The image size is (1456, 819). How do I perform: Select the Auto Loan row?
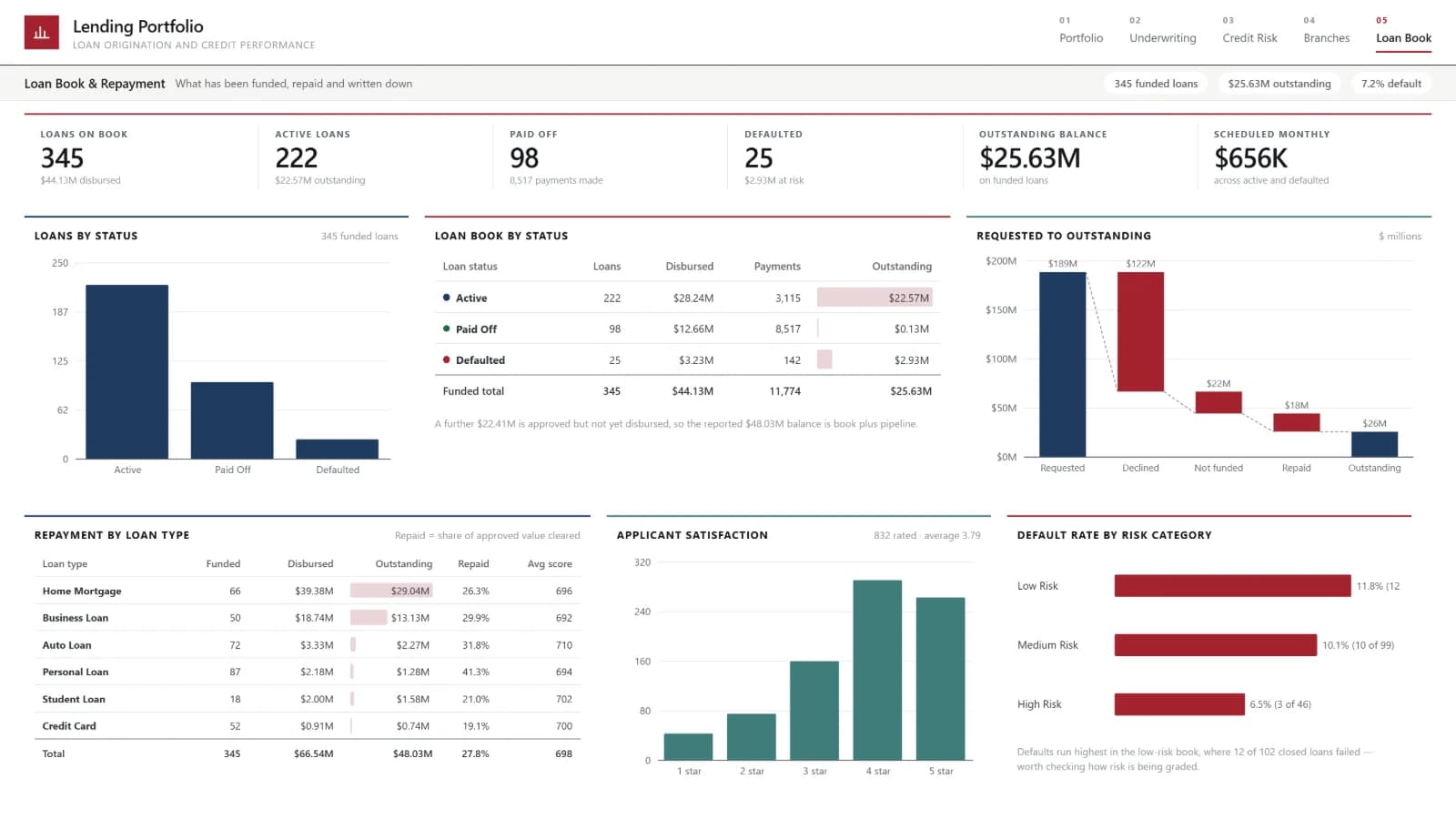coord(308,645)
